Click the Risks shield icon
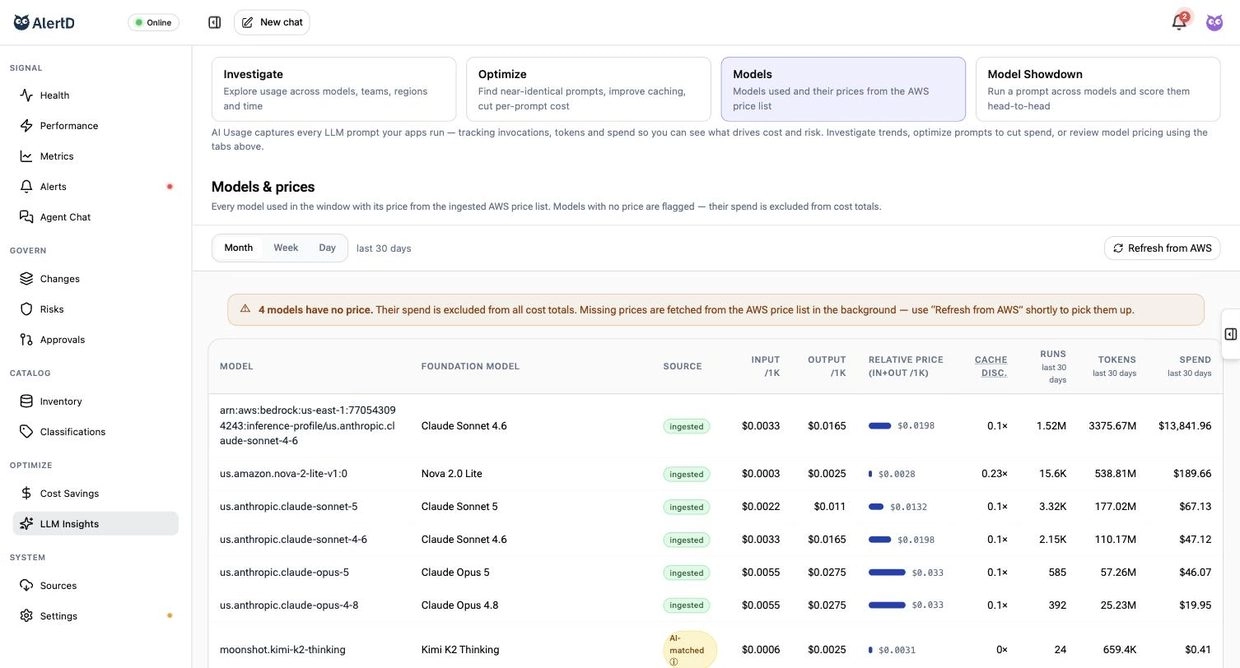The width and height of the screenshot is (1240, 668). tap(26, 309)
